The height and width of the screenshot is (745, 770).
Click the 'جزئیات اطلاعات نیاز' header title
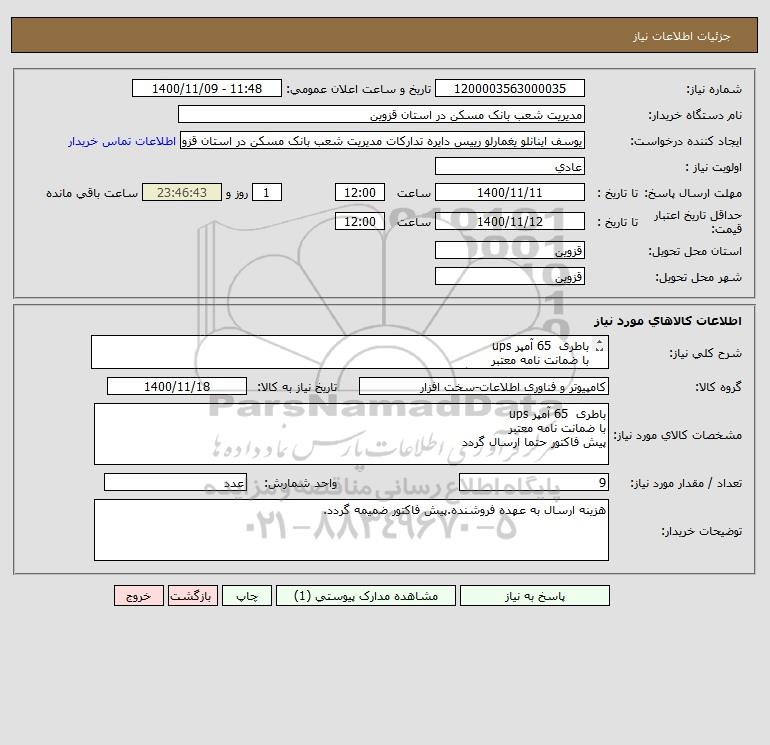682,36
